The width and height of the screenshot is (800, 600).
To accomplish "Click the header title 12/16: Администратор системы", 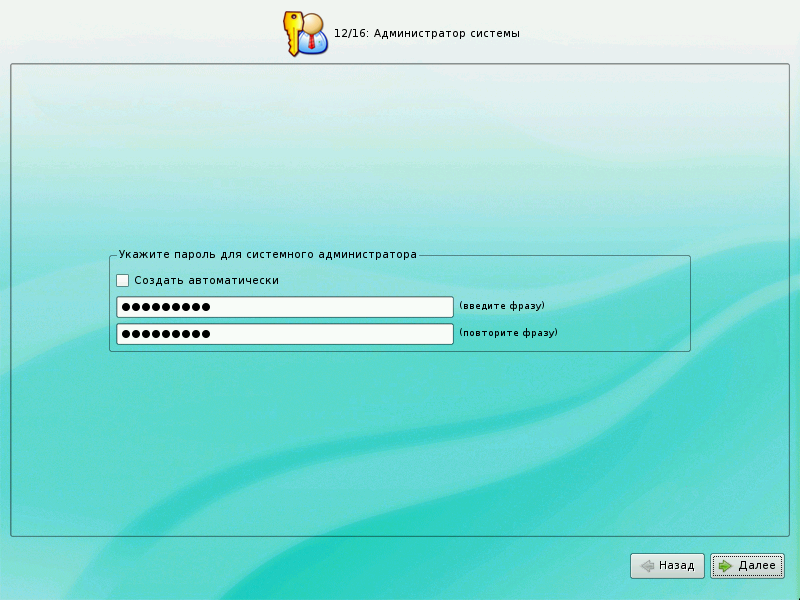I will pyautogui.click(x=427, y=34).
